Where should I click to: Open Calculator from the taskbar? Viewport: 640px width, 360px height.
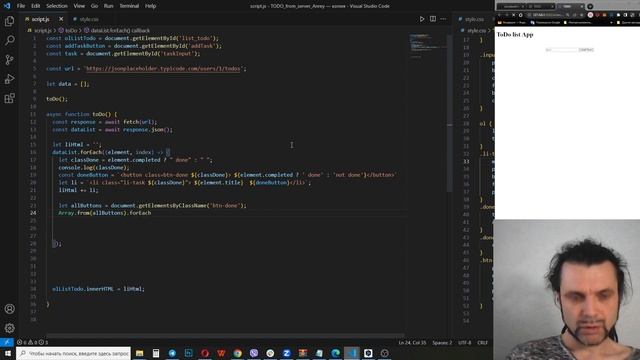coord(156,353)
